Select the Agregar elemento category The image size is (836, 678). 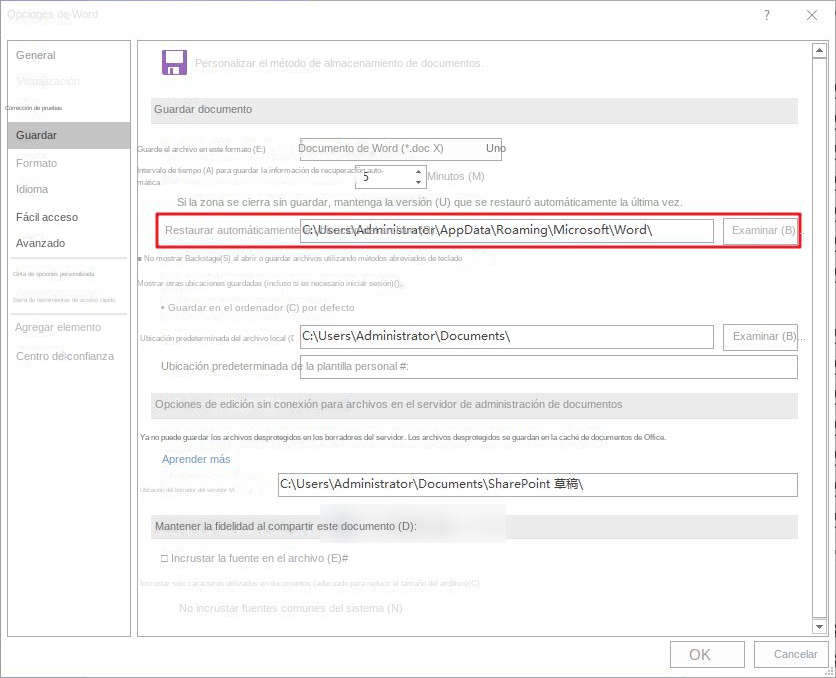pos(58,327)
